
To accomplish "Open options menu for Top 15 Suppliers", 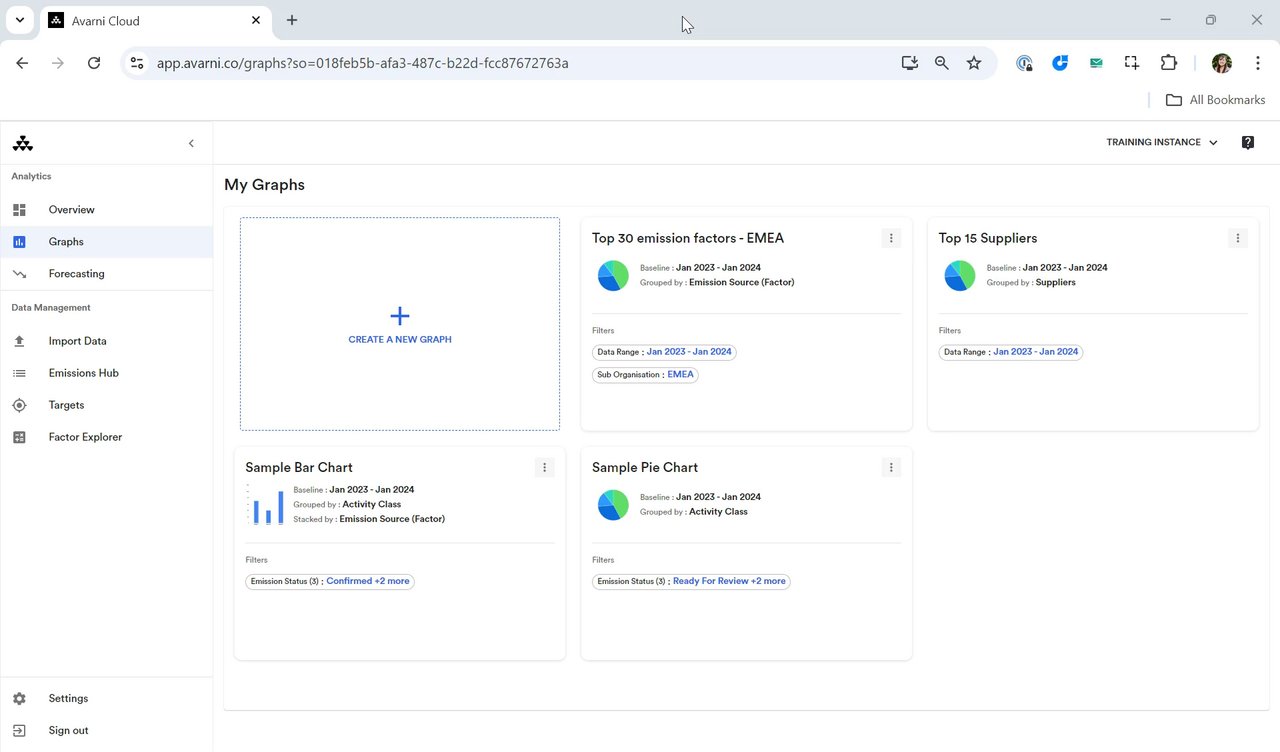I will pos(1238,238).
